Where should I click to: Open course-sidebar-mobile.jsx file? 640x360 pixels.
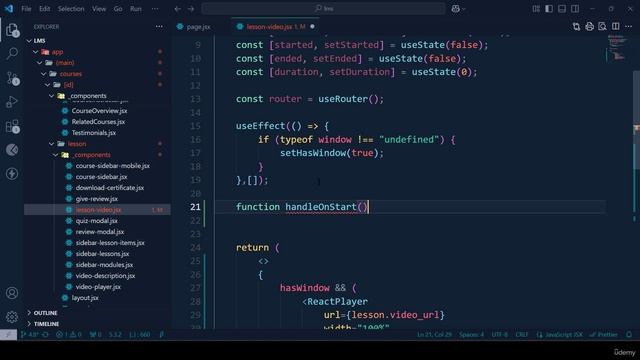click(112, 166)
